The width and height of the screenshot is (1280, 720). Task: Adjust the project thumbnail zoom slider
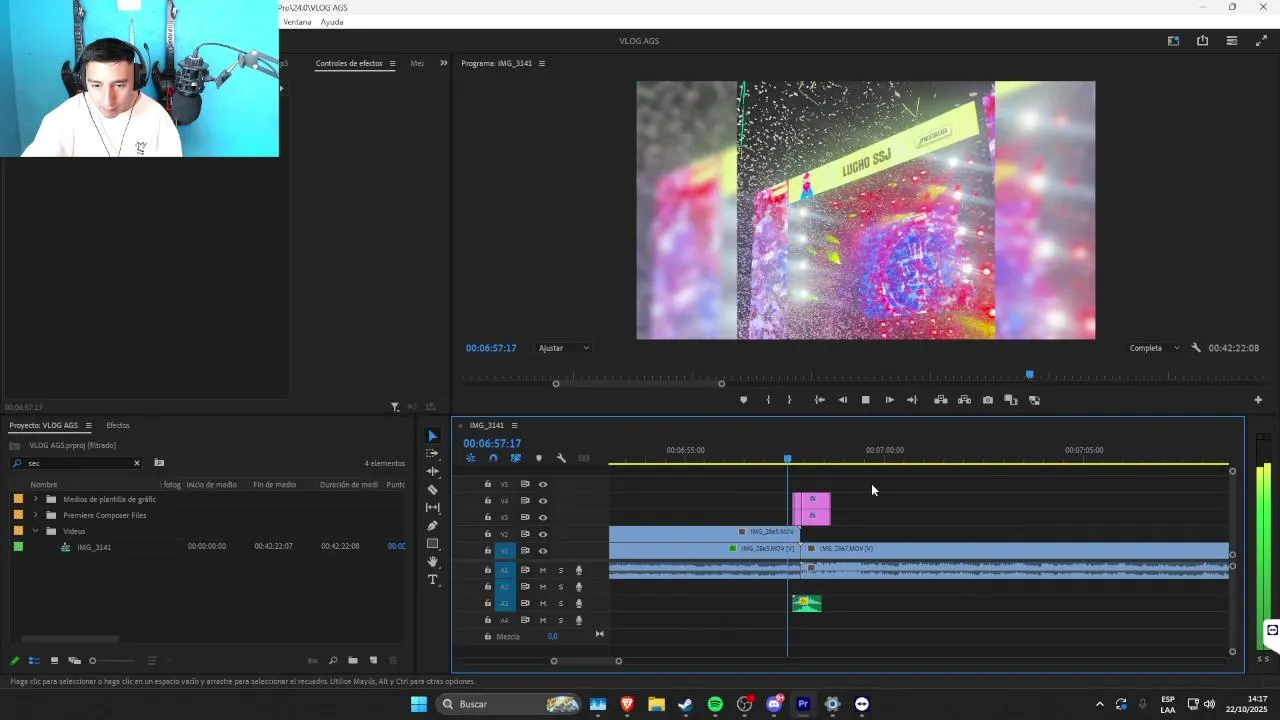[x=111, y=661]
